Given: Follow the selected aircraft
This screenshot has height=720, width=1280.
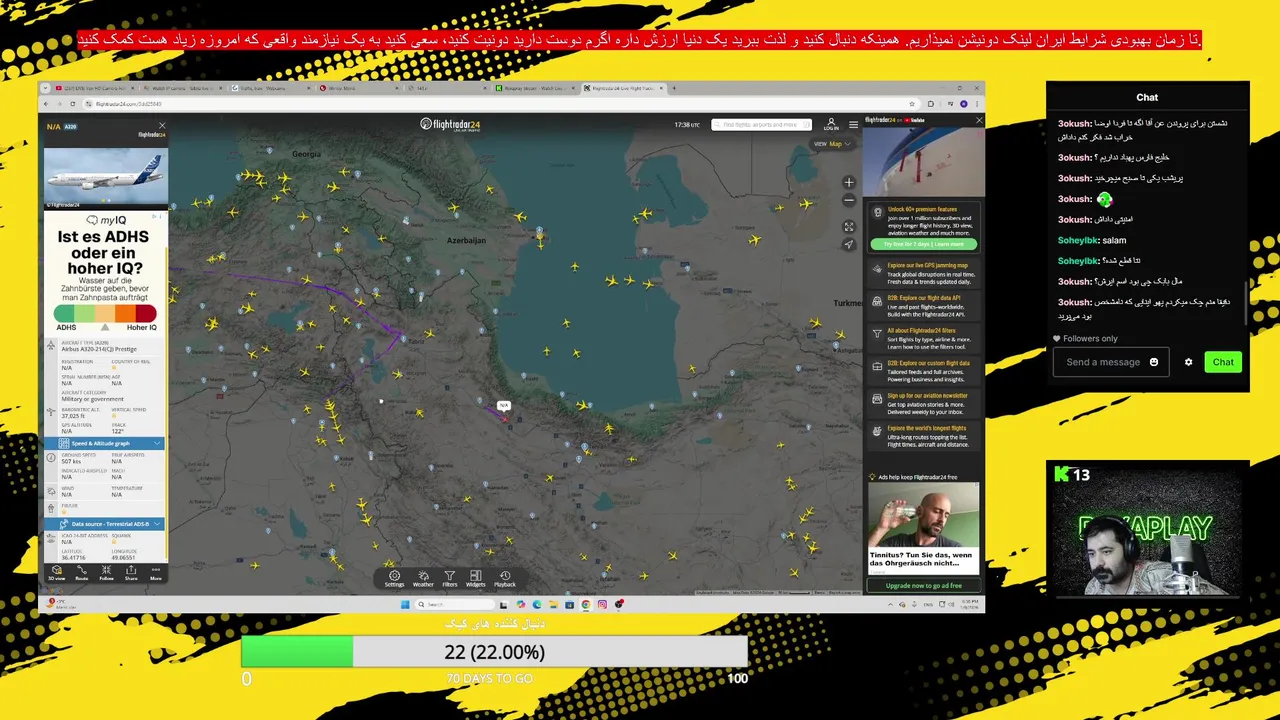Looking at the screenshot, I should [106, 572].
